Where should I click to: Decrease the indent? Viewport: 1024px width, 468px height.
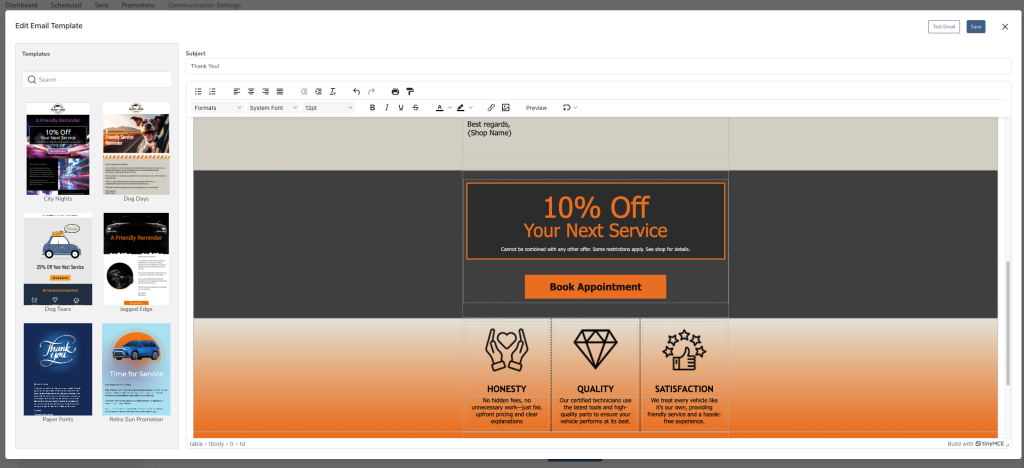click(x=304, y=91)
